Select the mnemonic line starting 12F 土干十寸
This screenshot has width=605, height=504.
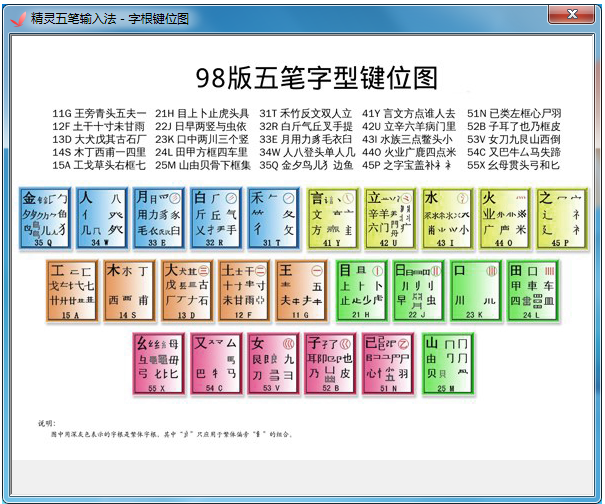(99, 127)
